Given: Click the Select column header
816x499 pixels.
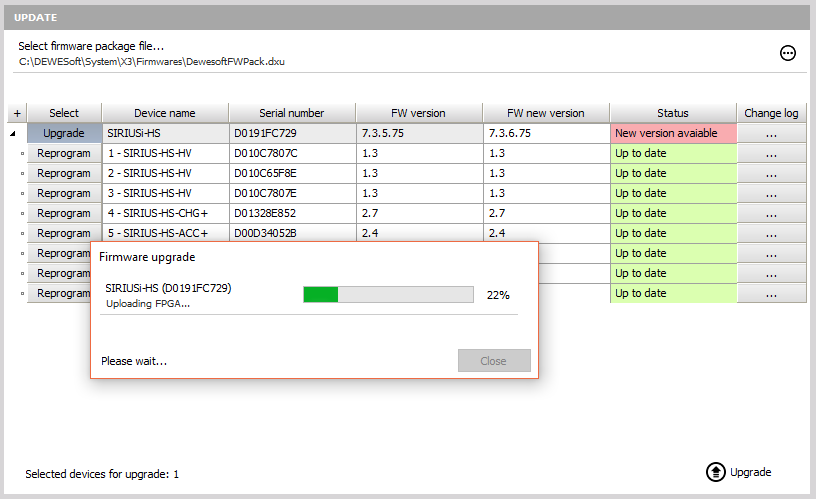Looking at the screenshot, I should pos(64,113).
